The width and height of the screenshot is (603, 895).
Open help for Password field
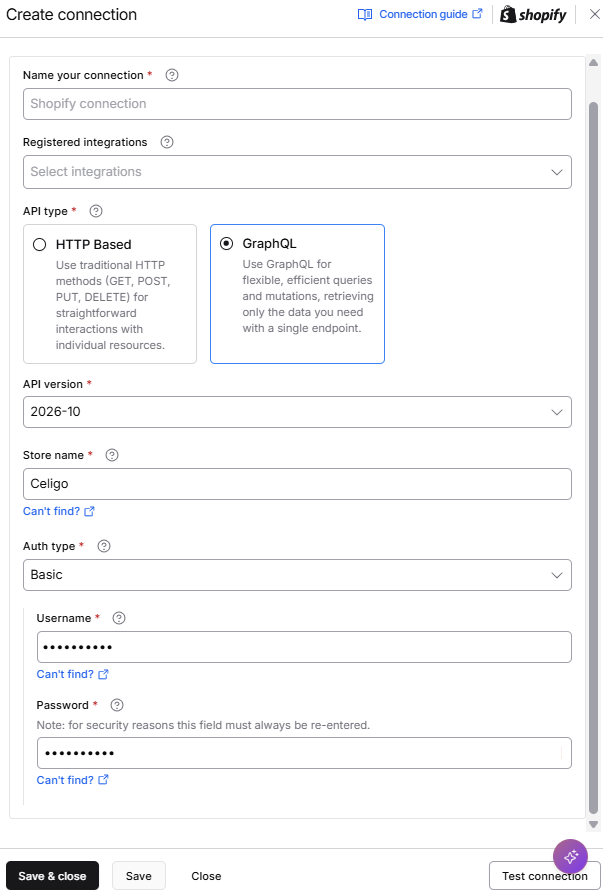click(x=116, y=705)
